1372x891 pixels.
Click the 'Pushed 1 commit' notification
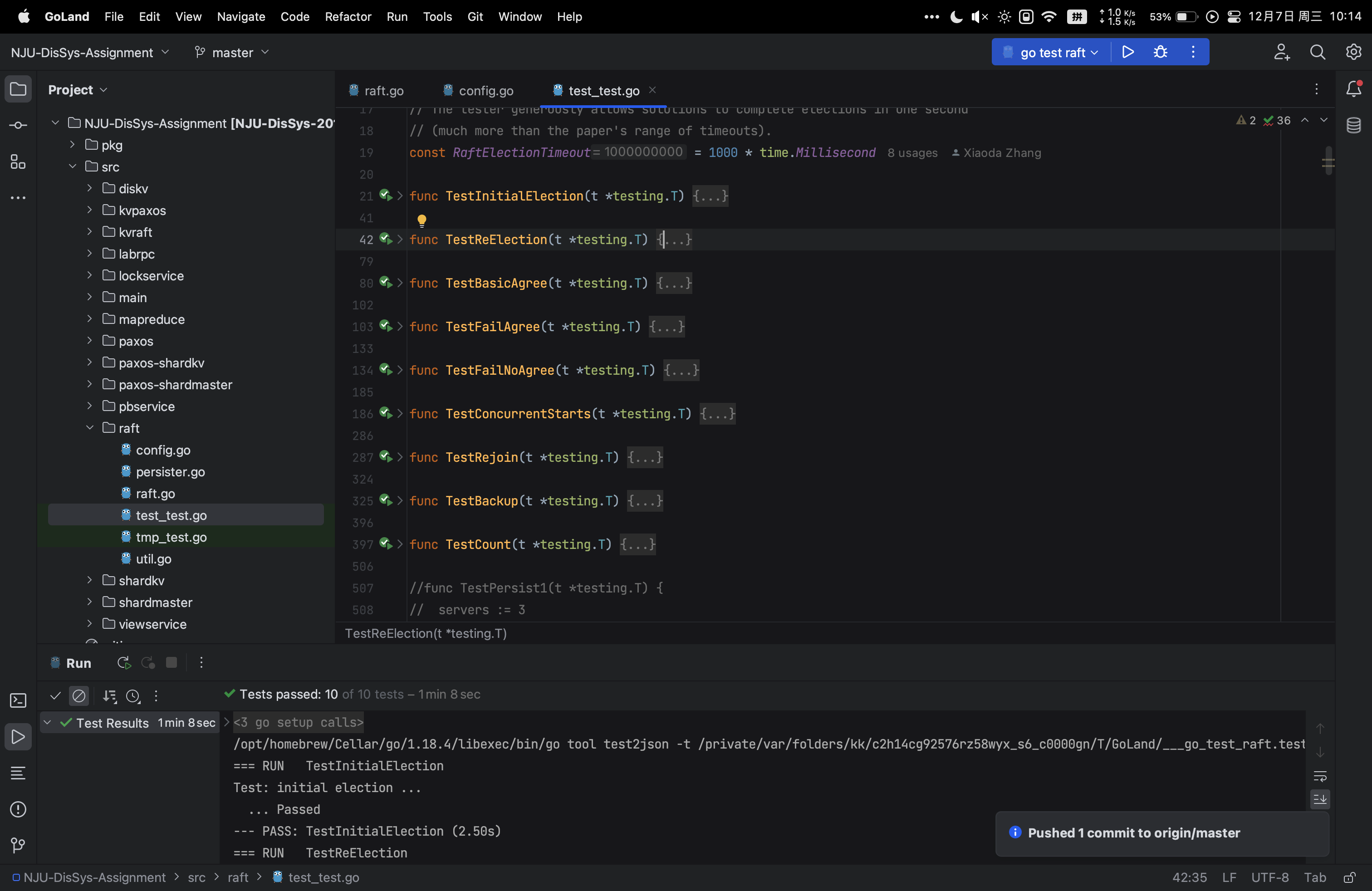coord(1162,833)
